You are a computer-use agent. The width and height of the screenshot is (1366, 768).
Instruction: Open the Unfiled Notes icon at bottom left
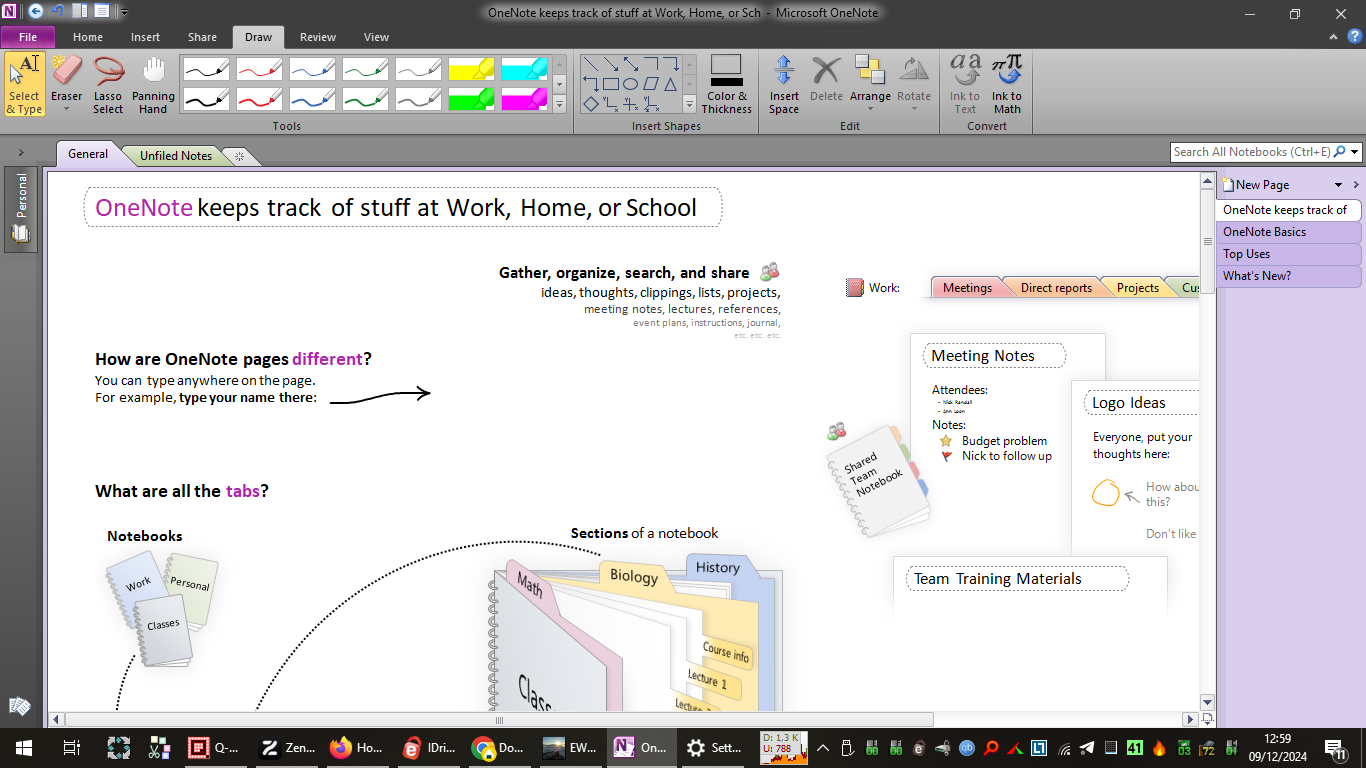click(19, 706)
